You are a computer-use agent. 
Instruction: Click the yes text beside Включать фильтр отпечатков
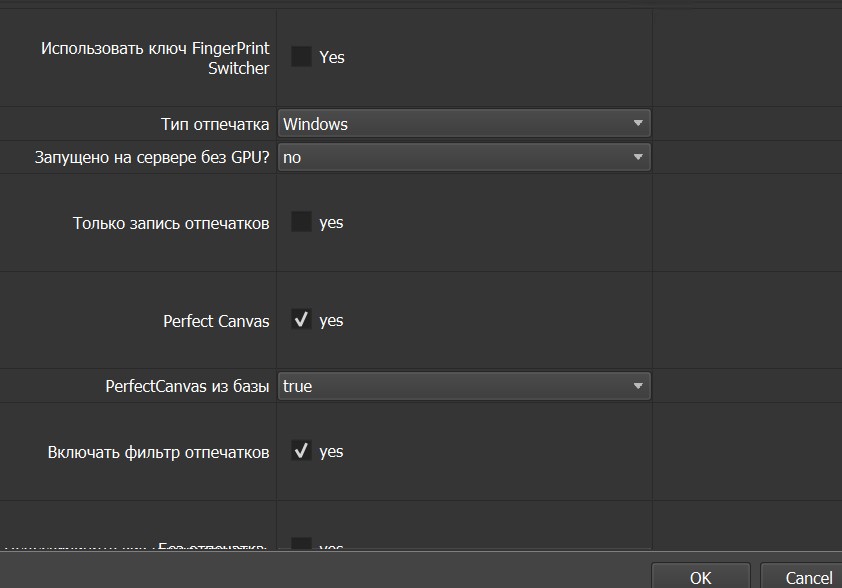pyautogui.click(x=331, y=452)
